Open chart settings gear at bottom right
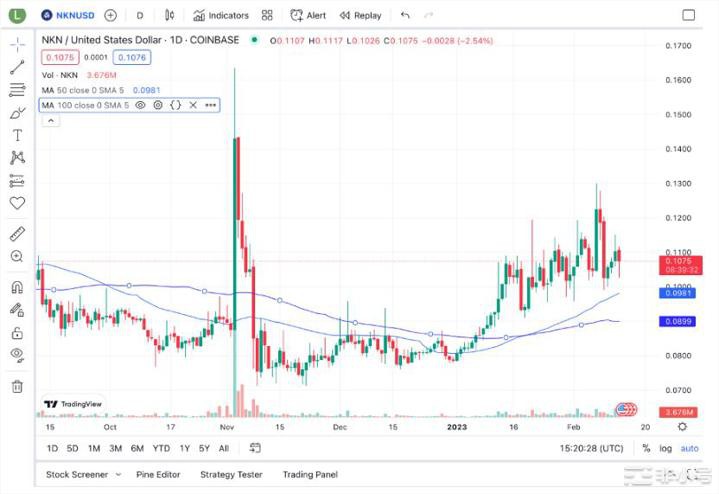Screen dimensions: 719x494 tap(683, 427)
